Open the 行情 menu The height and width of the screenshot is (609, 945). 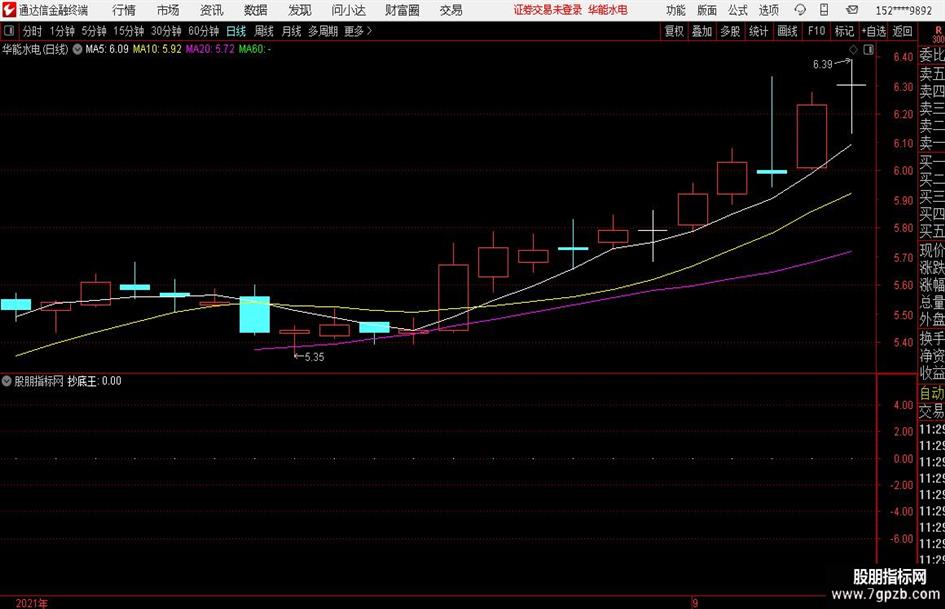[x=124, y=10]
